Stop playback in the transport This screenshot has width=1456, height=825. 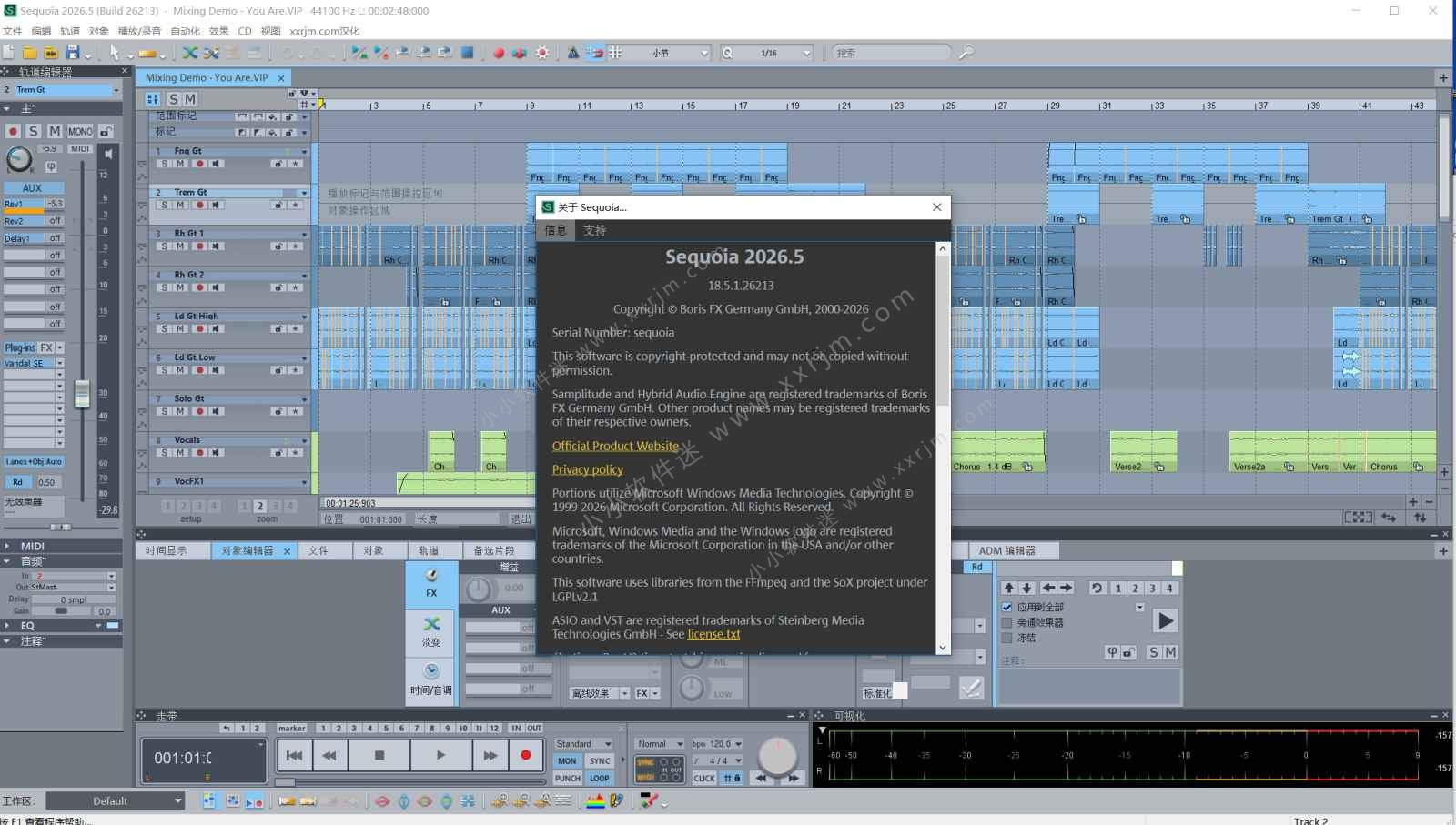[379, 755]
